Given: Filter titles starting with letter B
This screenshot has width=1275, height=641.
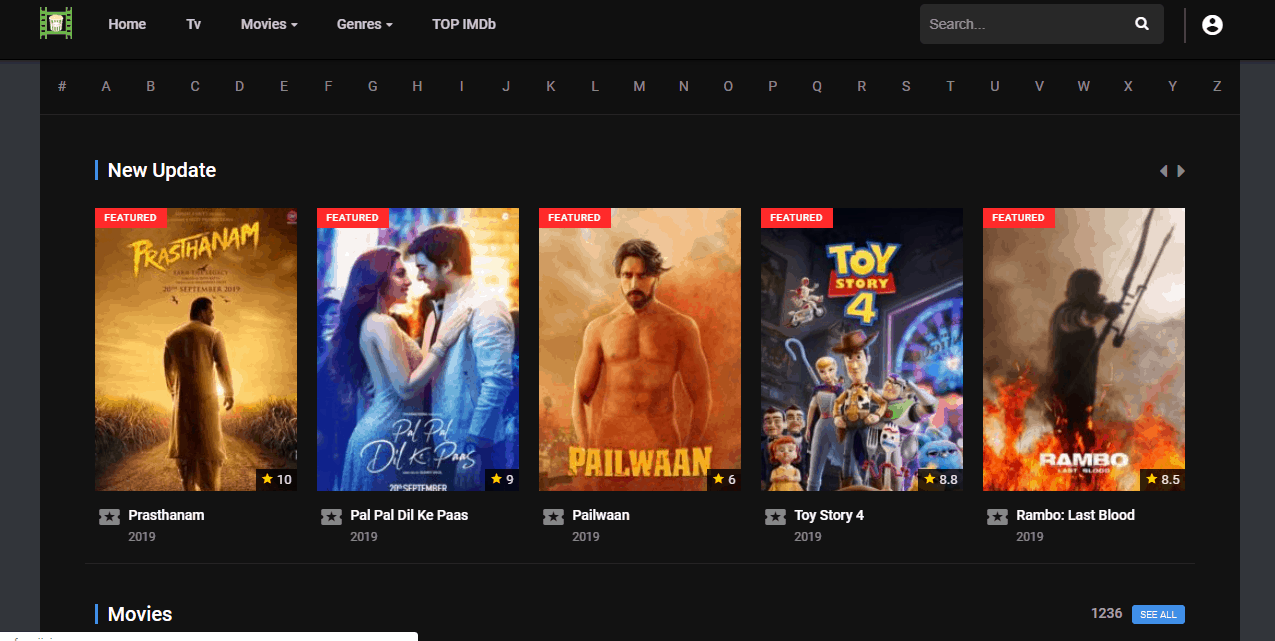Looking at the screenshot, I should click(151, 86).
